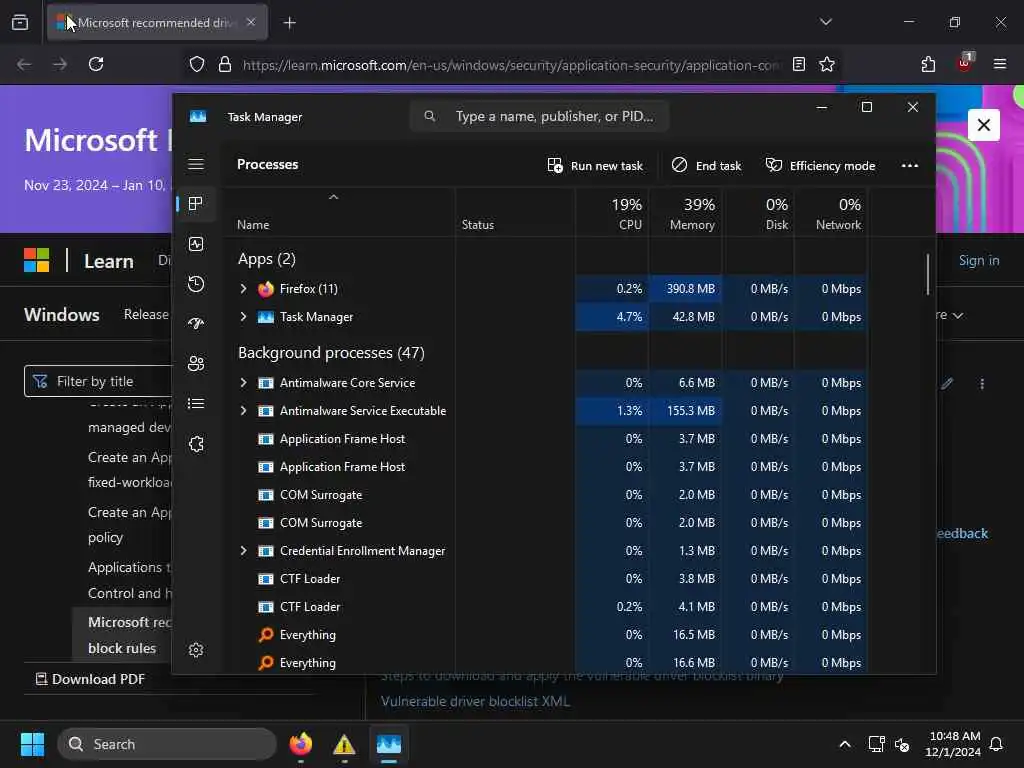
Task: Click the Efficiency mode button
Action: pos(820,165)
